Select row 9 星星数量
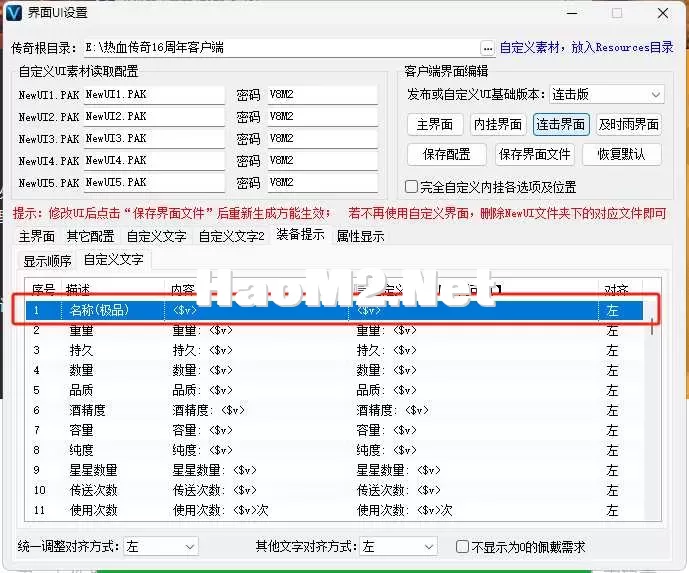This screenshot has width=689, height=573. (334, 470)
